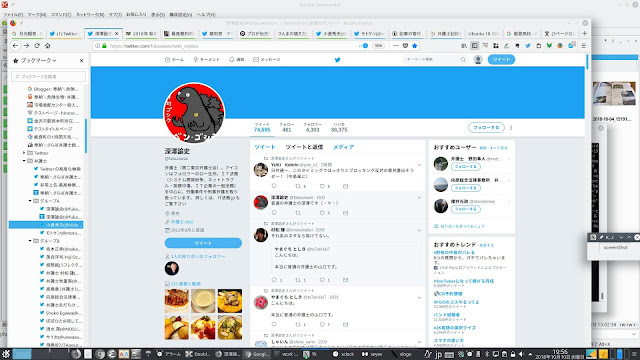The image size is (640, 360).
Task: Like the YUKI Keiichi retweeted tweet
Action: tap(322, 186)
